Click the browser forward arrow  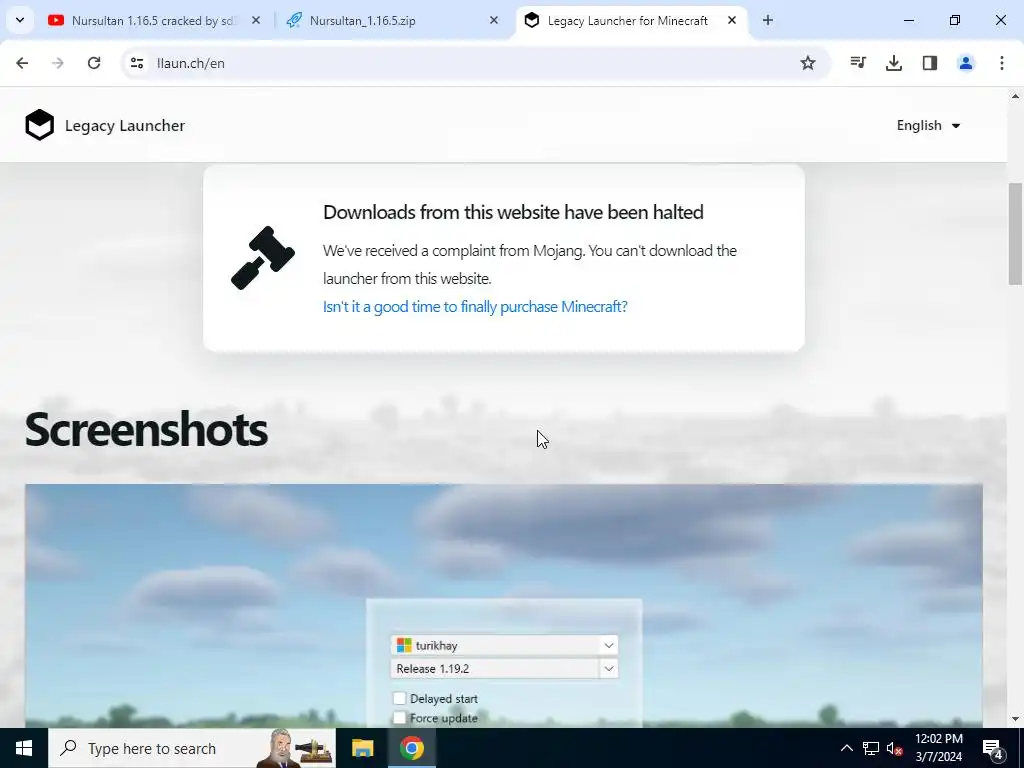58,63
